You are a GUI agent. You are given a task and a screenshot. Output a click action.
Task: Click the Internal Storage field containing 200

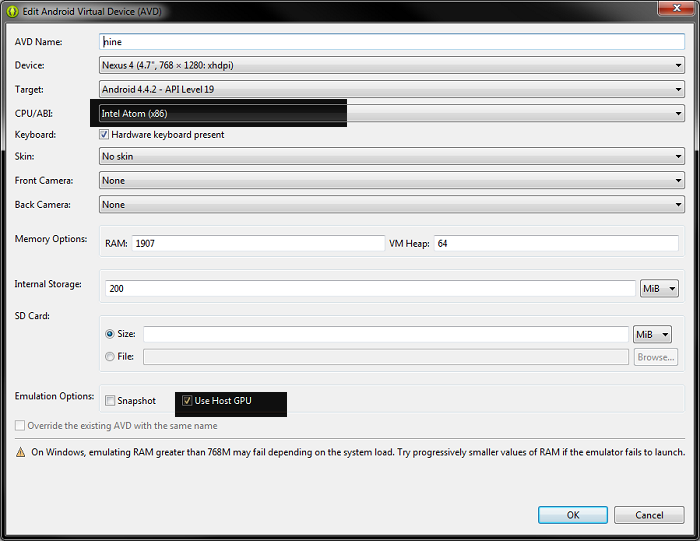(x=370, y=288)
